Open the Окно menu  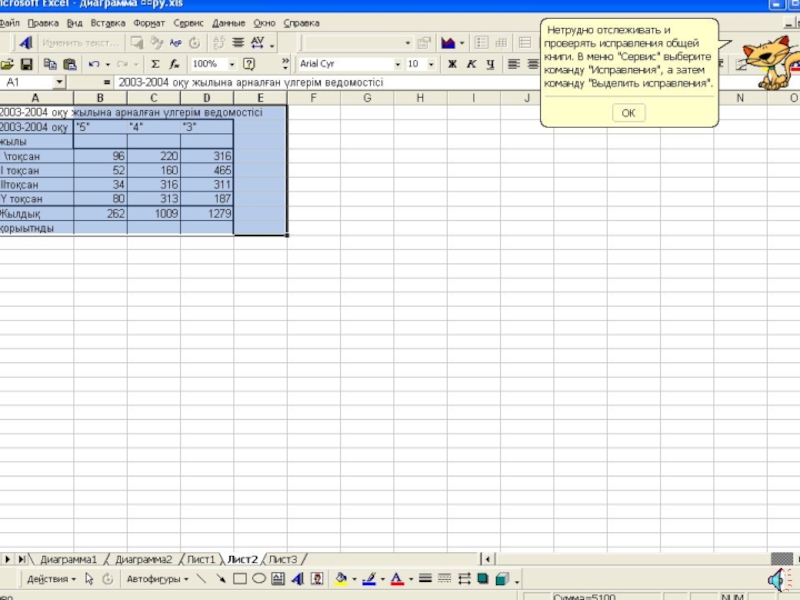click(264, 23)
